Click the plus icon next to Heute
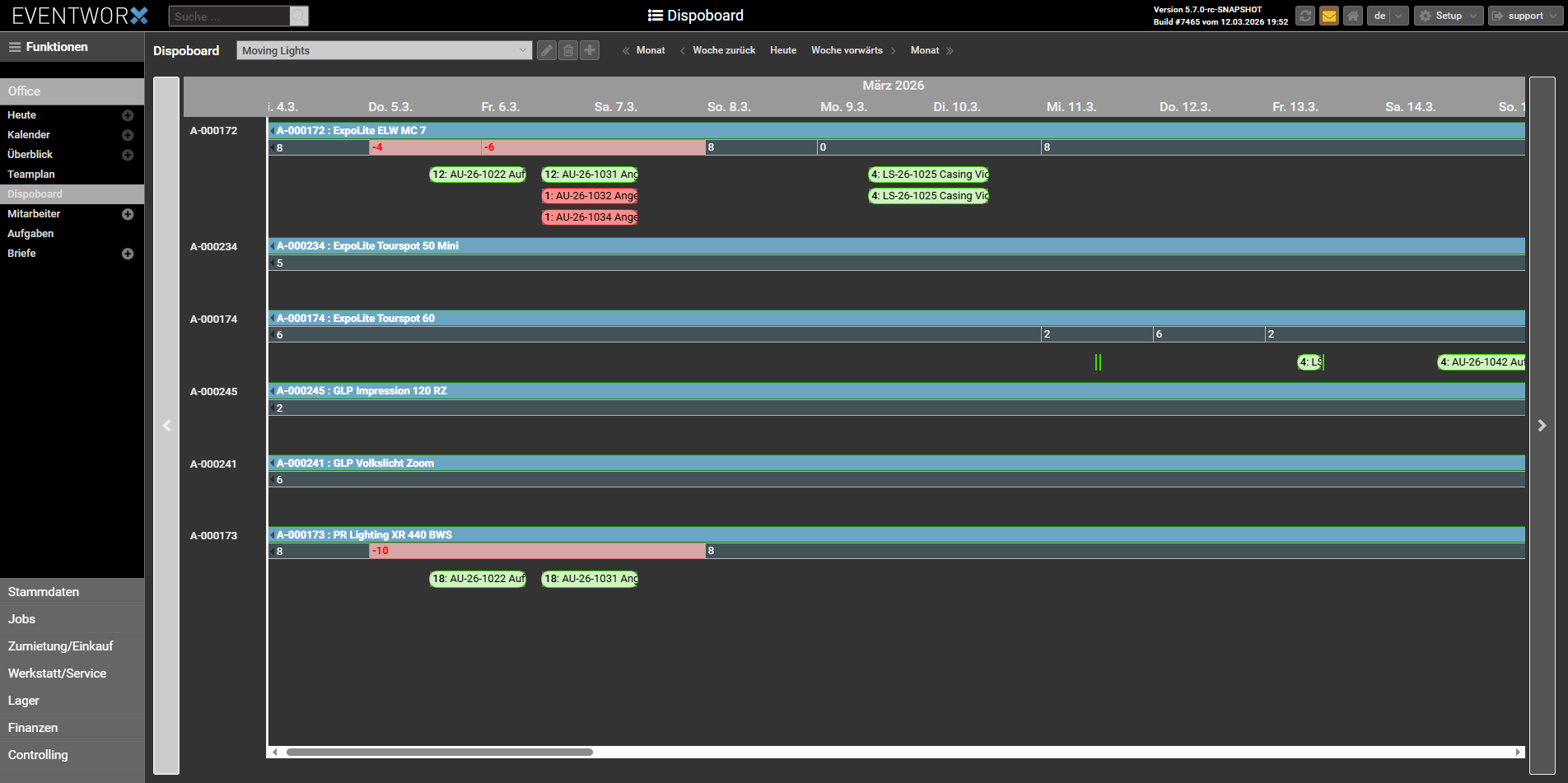 (x=128, y=115)
